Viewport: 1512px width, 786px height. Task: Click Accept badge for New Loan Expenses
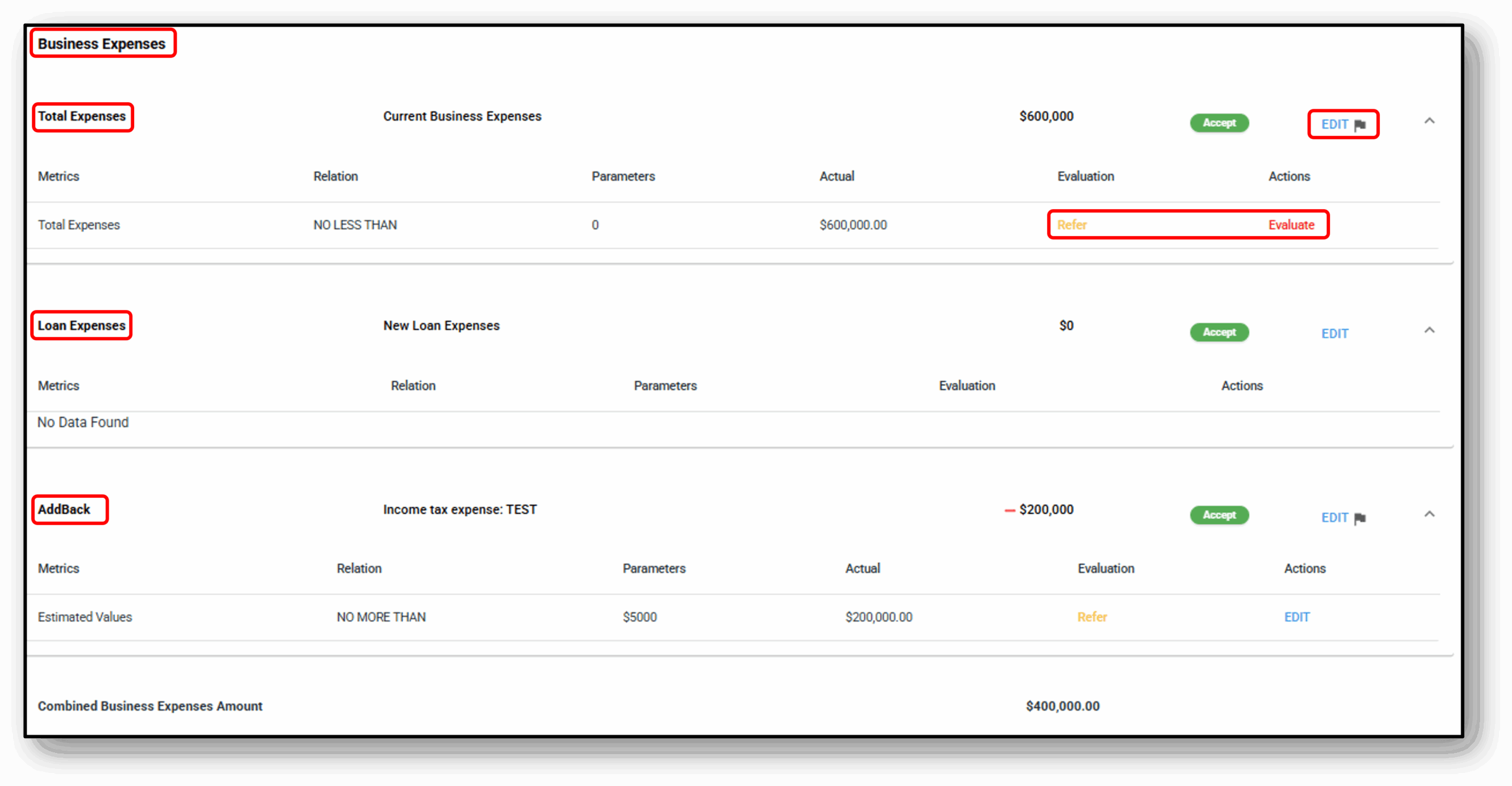(x=1219, y=332)
